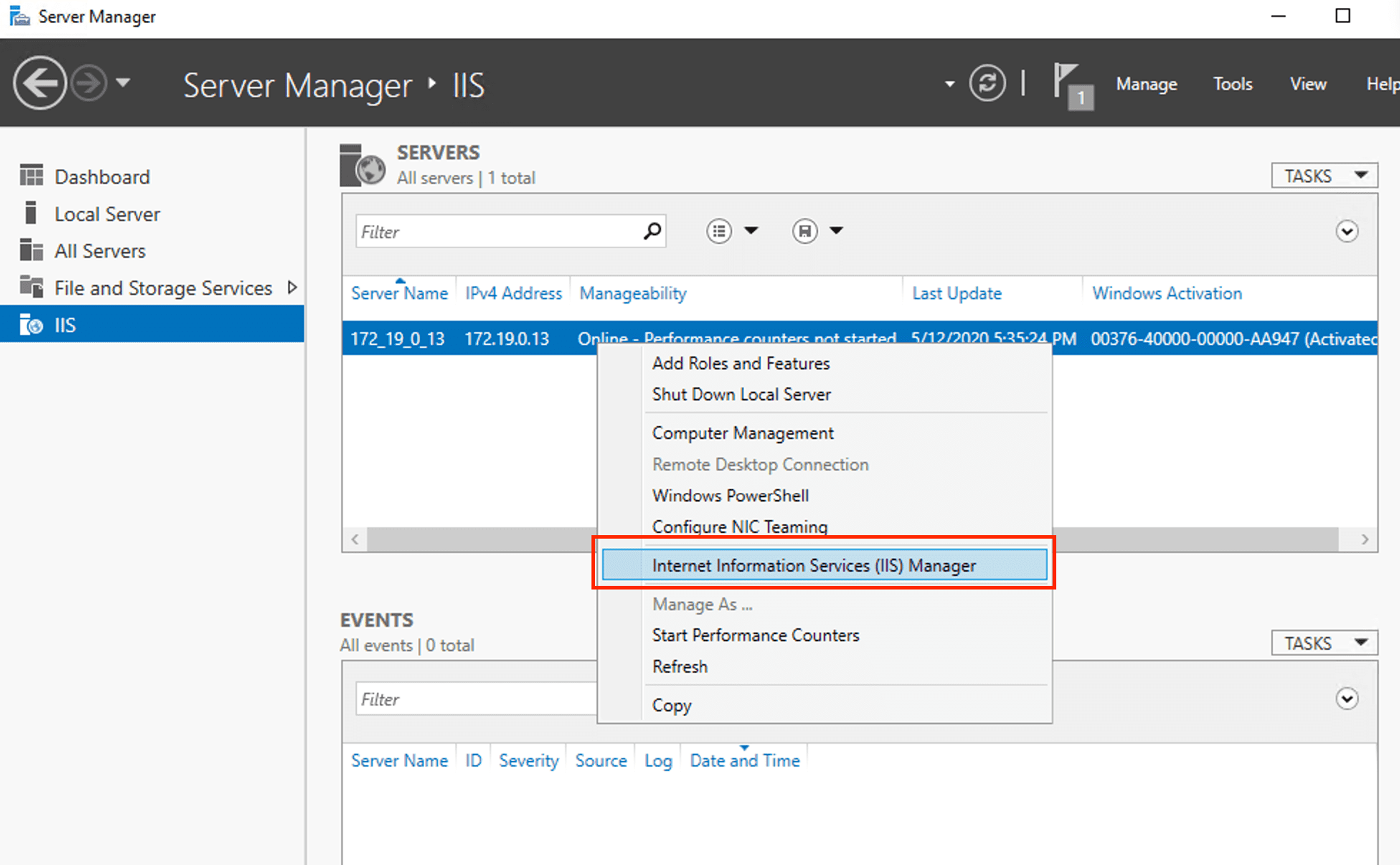Screen dimensions: 1400x865
Task: Choose Copy from context menu
Action: (672, 705)
